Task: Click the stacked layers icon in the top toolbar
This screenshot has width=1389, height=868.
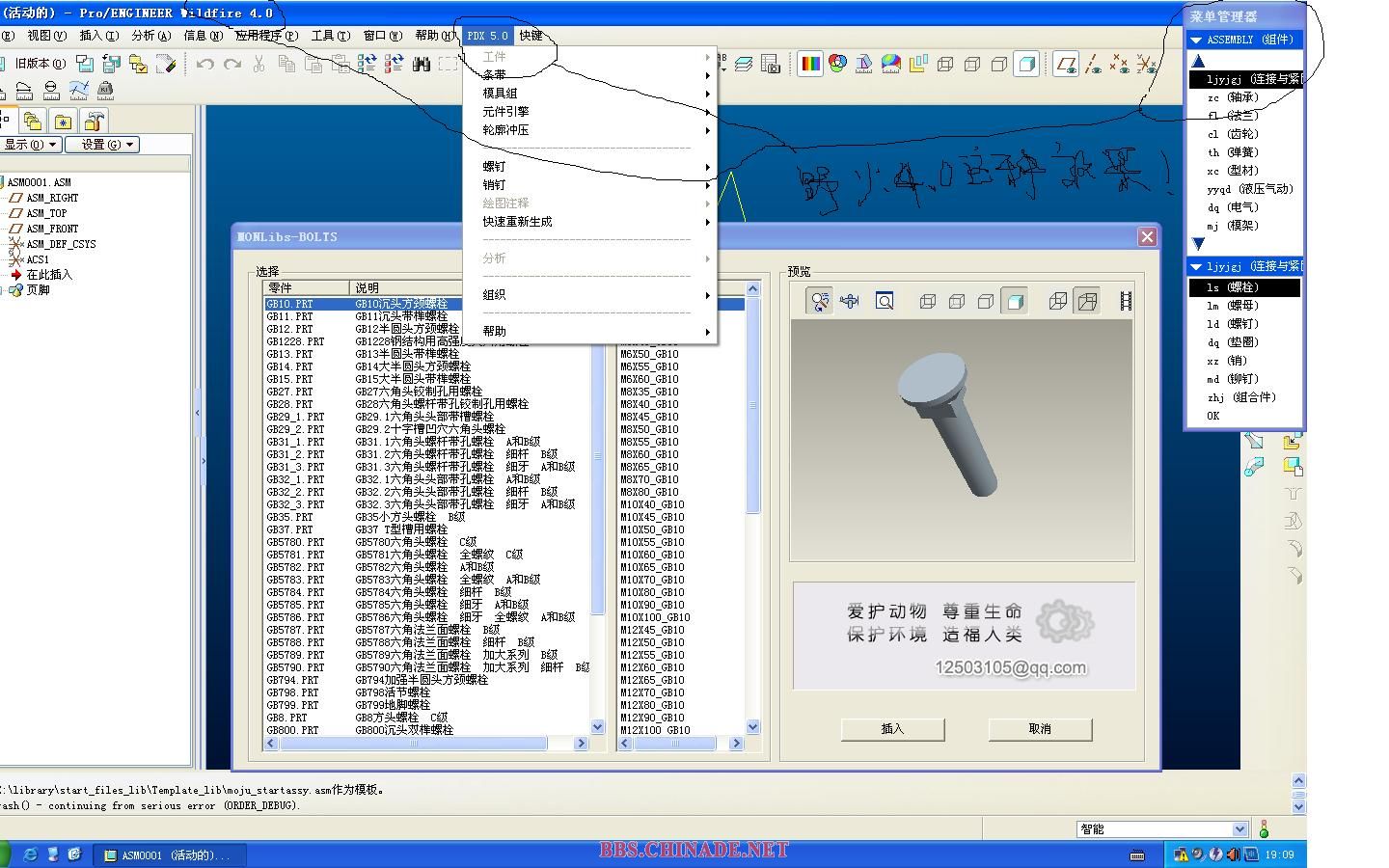Action: coord(743,65)
